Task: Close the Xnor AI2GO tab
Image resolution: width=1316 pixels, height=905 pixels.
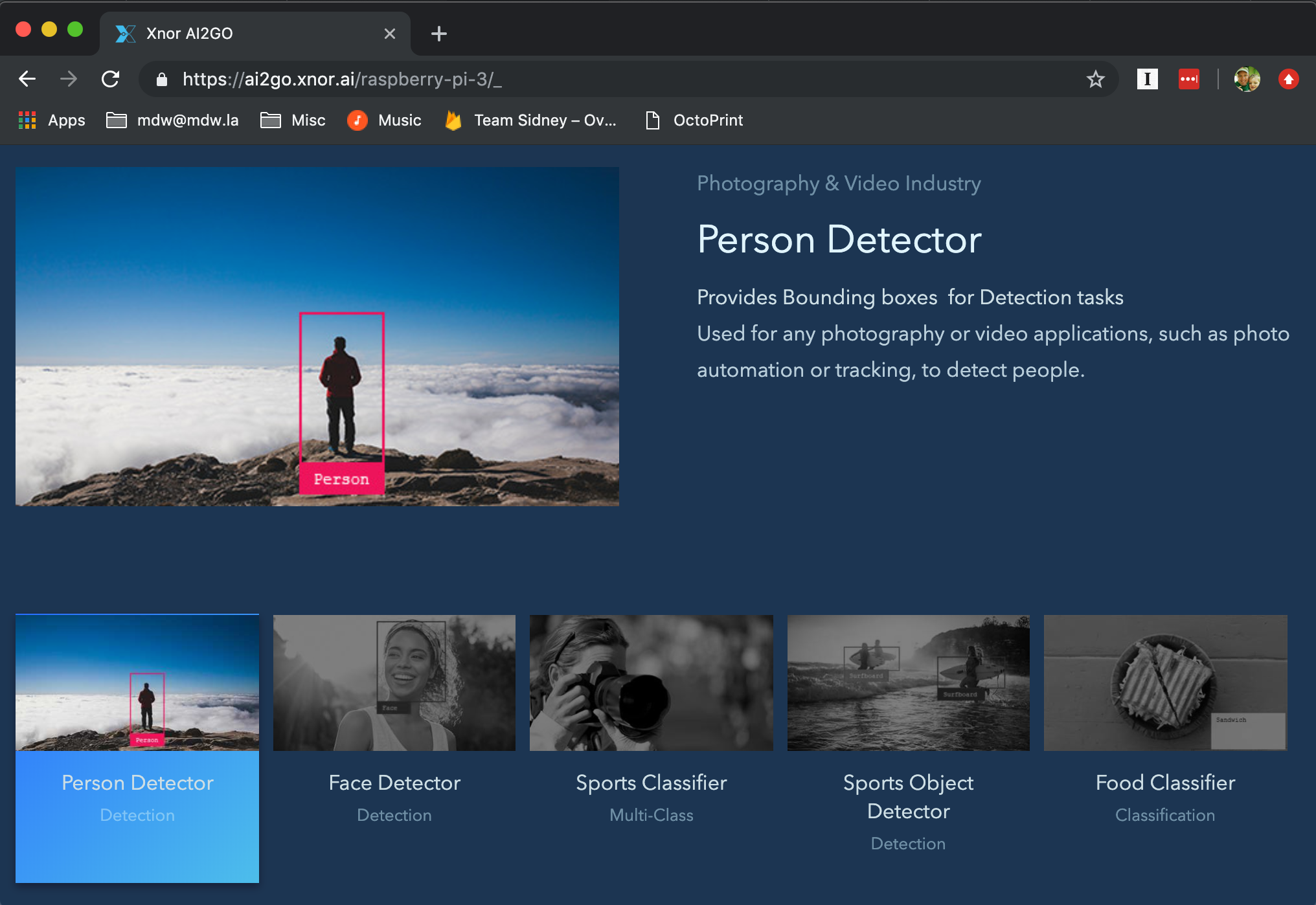Action: pyautogui.click(x=389, y=34)
